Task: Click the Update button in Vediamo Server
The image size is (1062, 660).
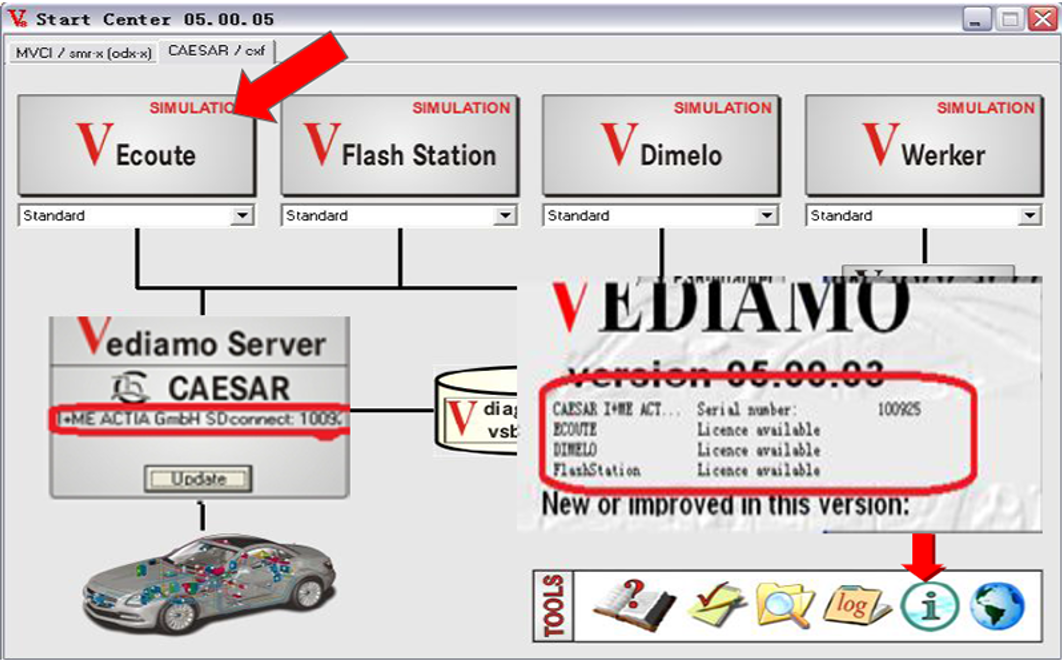Action: [x=198, y=479]
